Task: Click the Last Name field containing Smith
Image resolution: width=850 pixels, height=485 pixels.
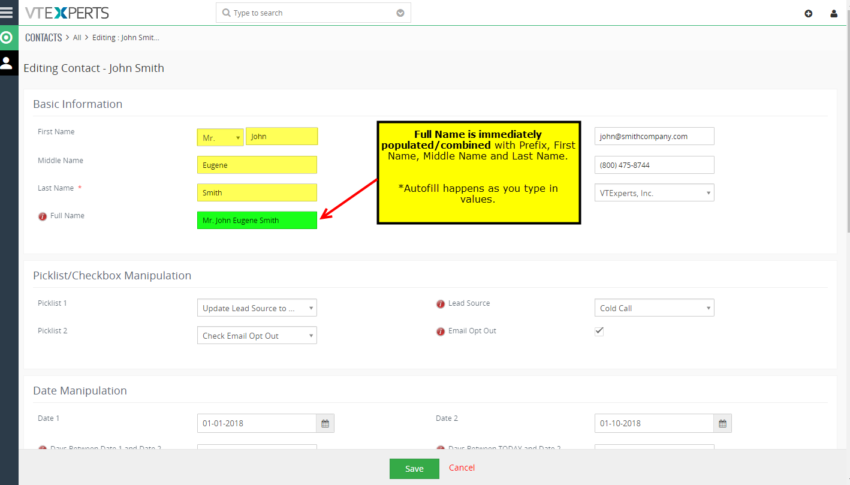Action: (257, 192)
